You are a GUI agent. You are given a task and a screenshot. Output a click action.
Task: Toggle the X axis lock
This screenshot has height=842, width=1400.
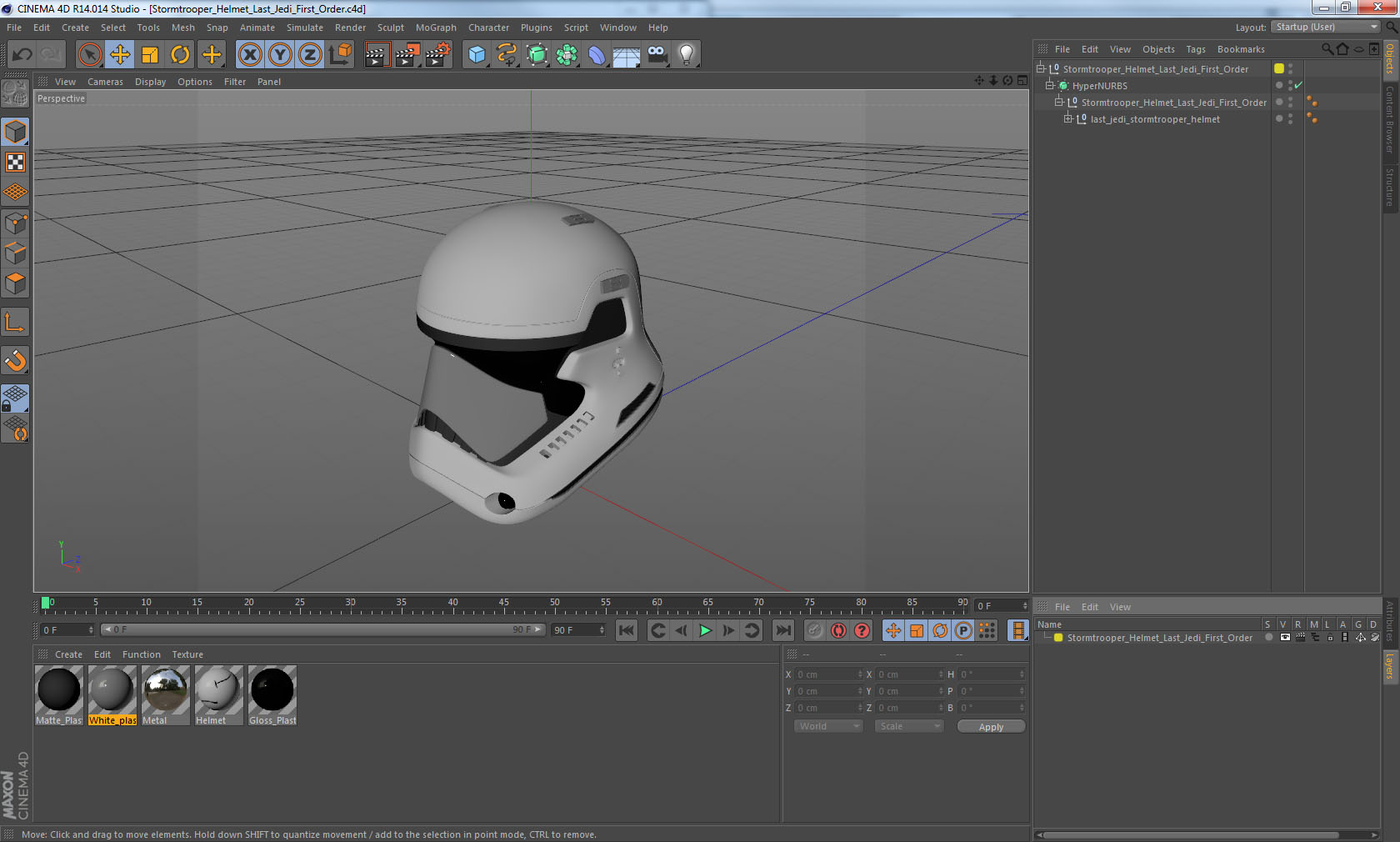(250, 55)
